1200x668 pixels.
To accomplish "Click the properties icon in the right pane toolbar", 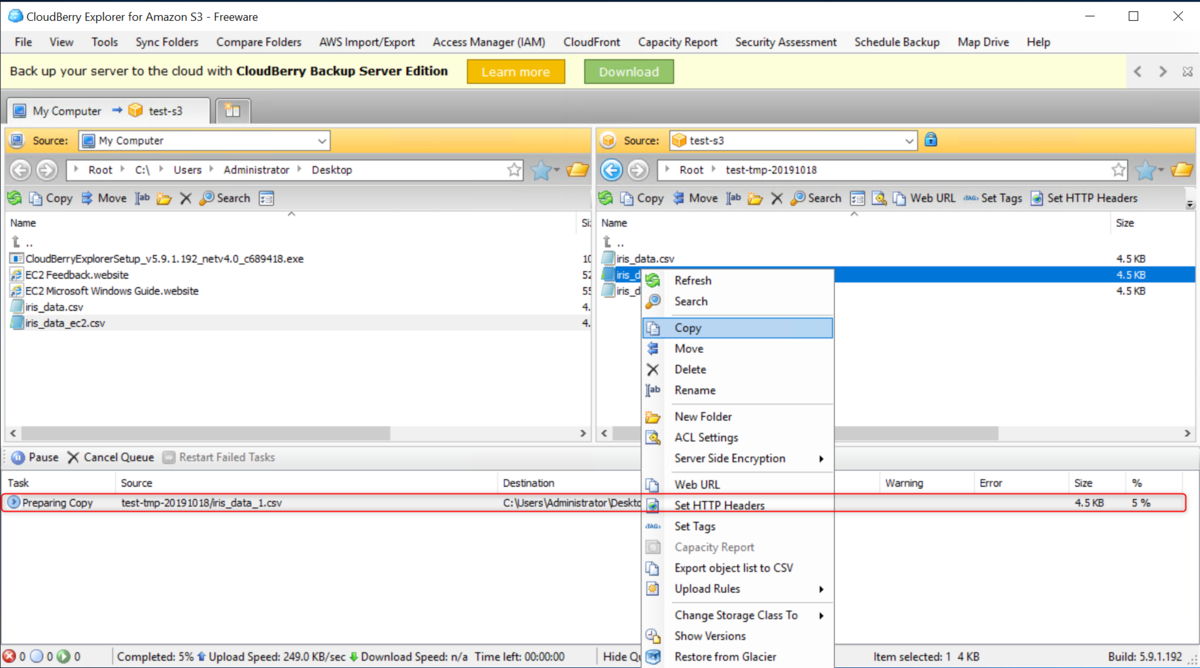I will tap(857, 198).
